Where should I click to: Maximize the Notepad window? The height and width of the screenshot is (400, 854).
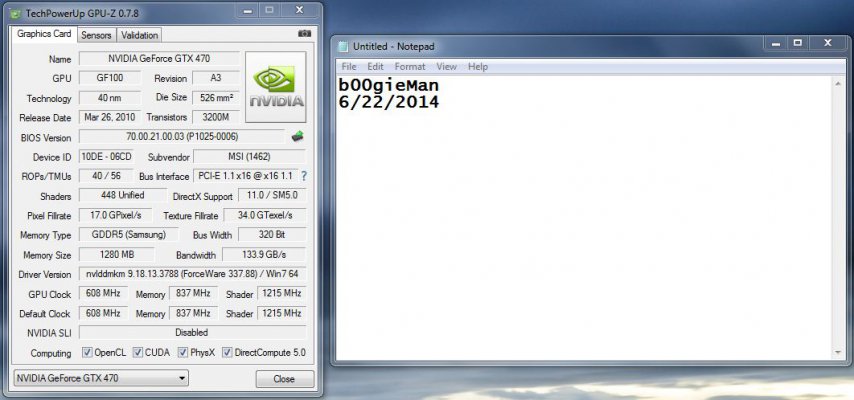(797, 43)
